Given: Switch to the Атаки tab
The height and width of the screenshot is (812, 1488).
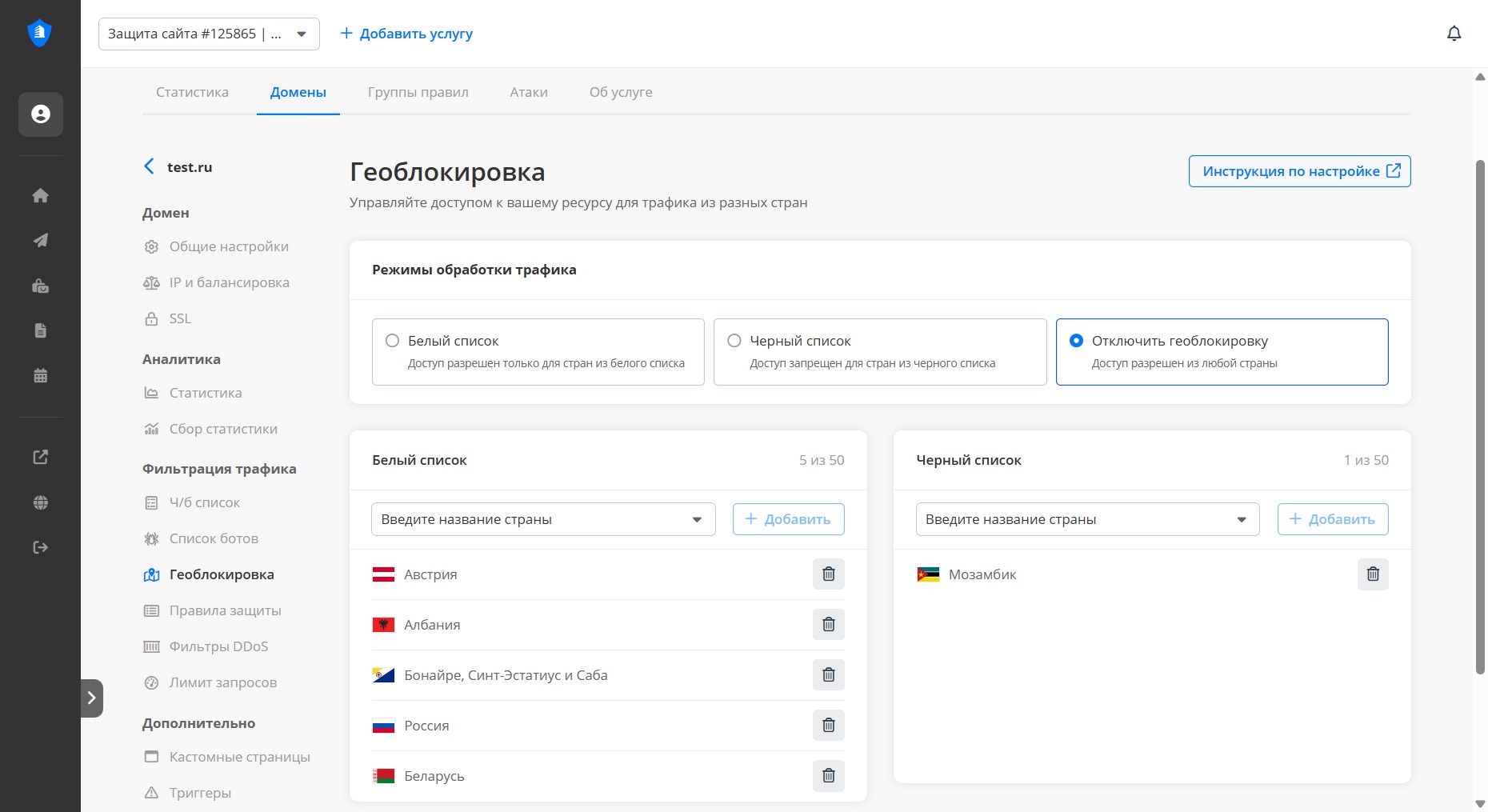Looking at the screenshot, I should click(x=529, y=92).
